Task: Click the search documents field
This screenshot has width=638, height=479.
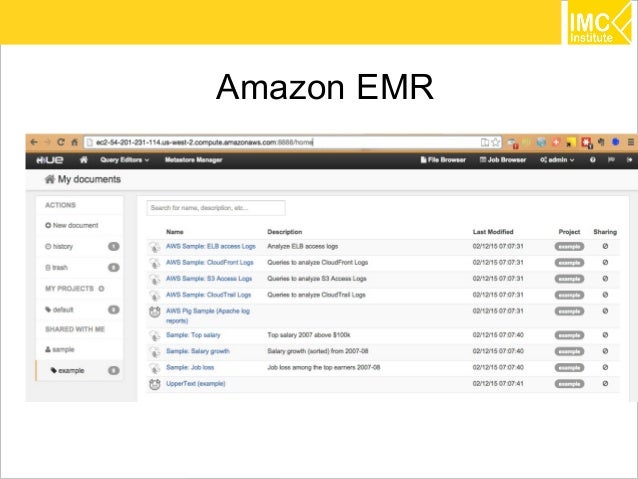Action: [x=216, y=208]
